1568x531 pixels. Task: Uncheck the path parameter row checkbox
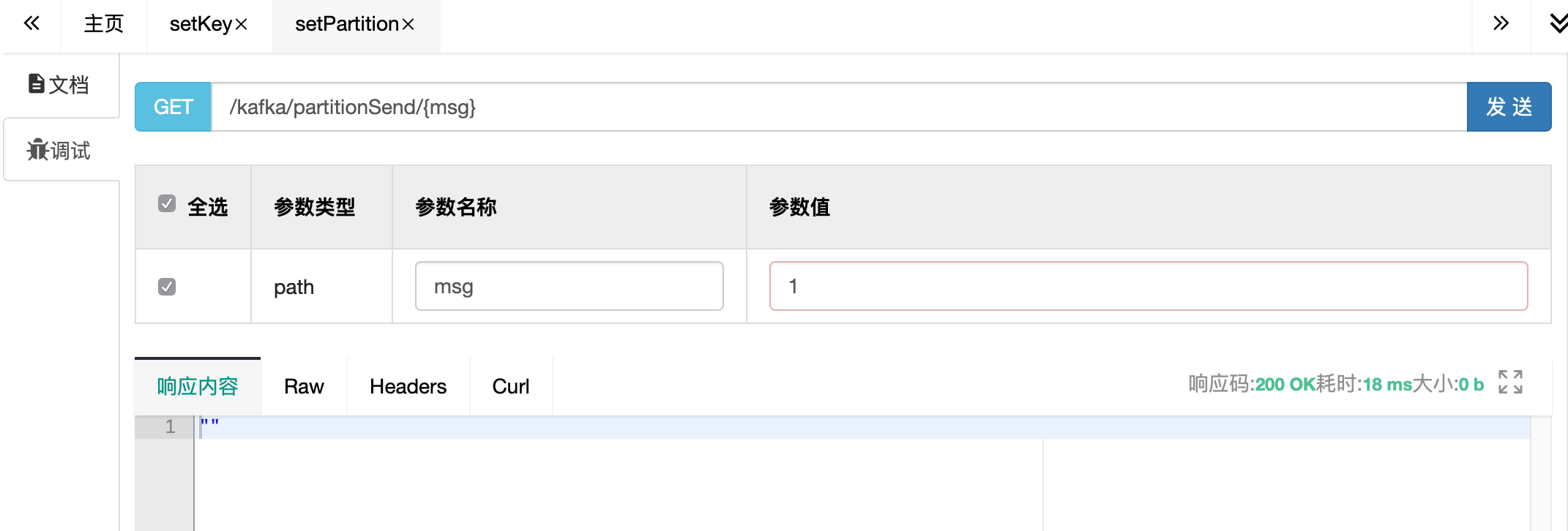[167, 287]
